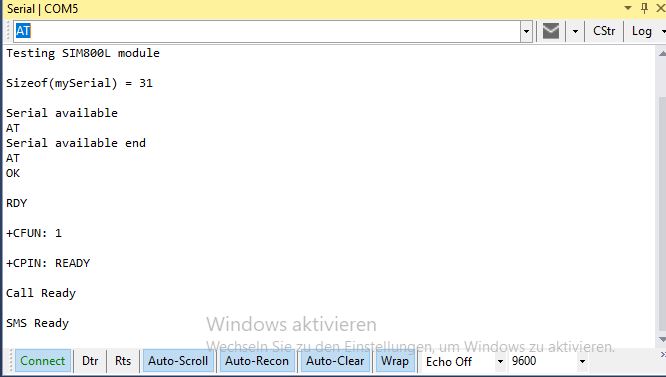Open the send options dropdown beside envelope
666x377 pixels.
pos(575,31)
